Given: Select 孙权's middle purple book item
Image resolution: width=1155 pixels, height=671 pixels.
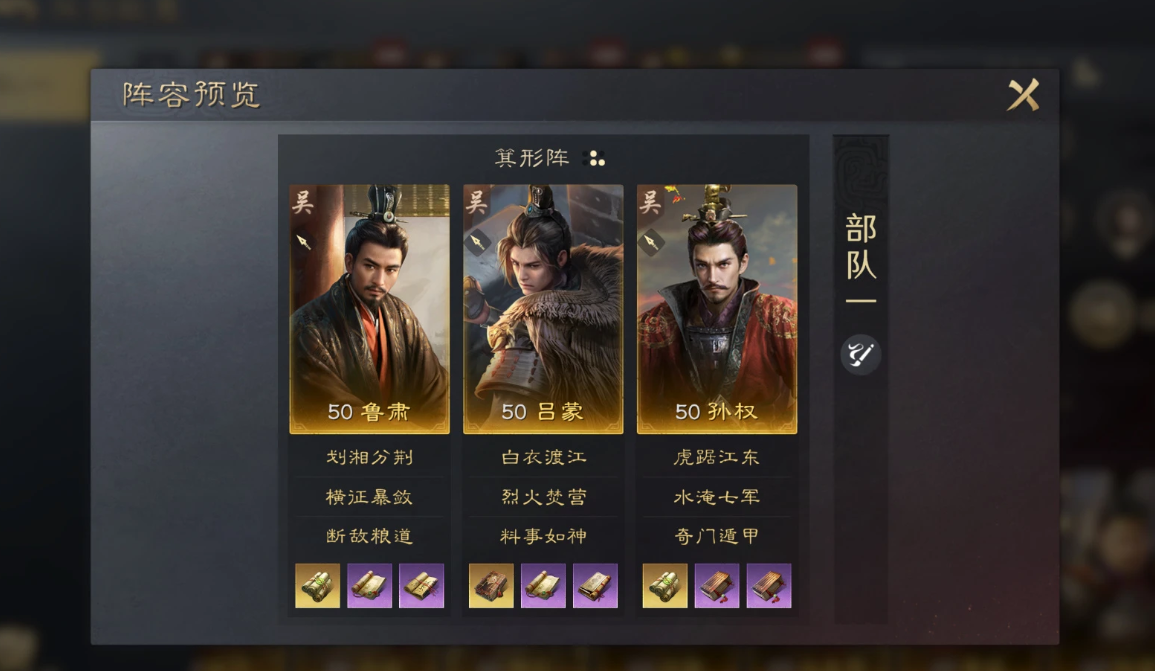Looking at the screenshot, I should coord(717,586).
